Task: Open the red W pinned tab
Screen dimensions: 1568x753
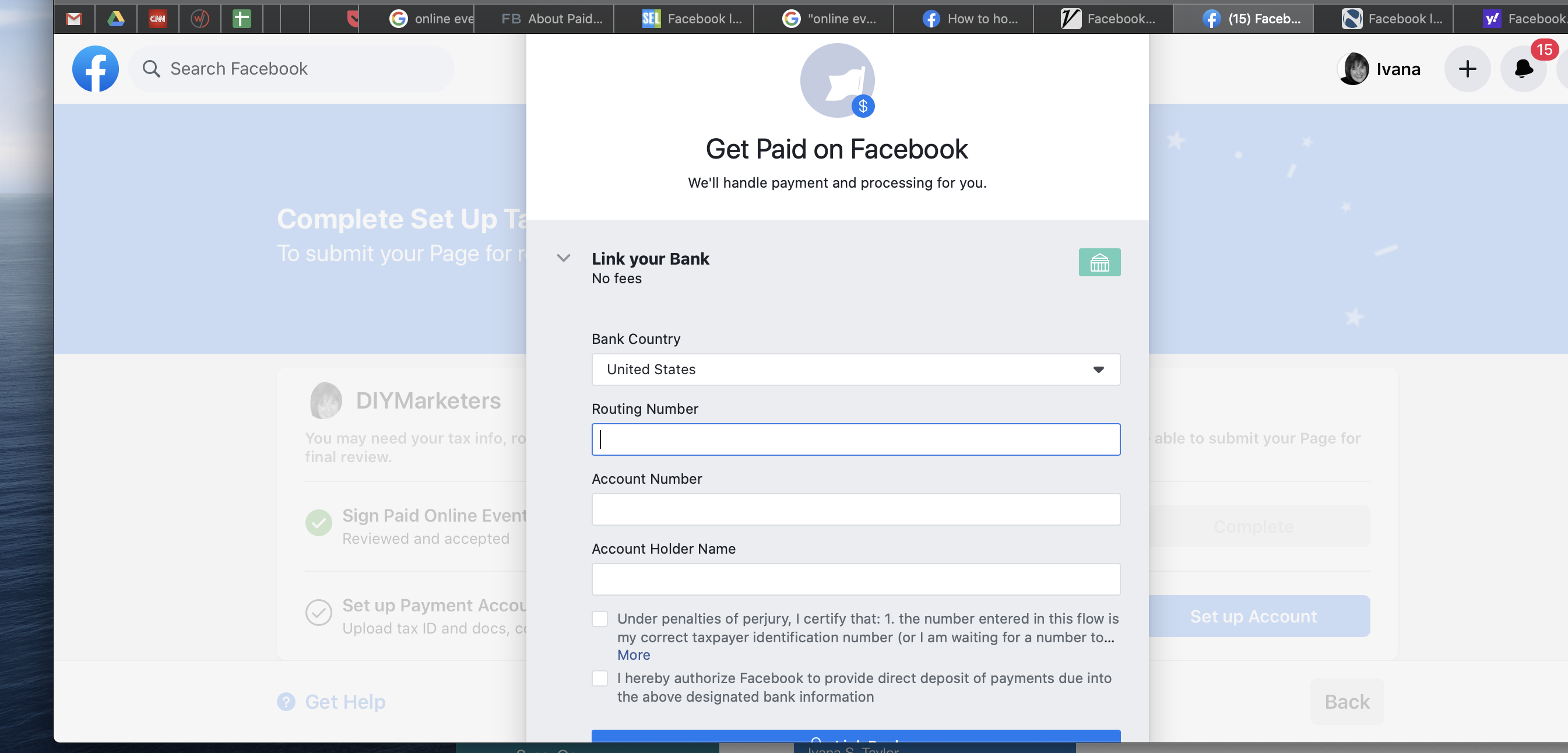Action: click(200, 19)
